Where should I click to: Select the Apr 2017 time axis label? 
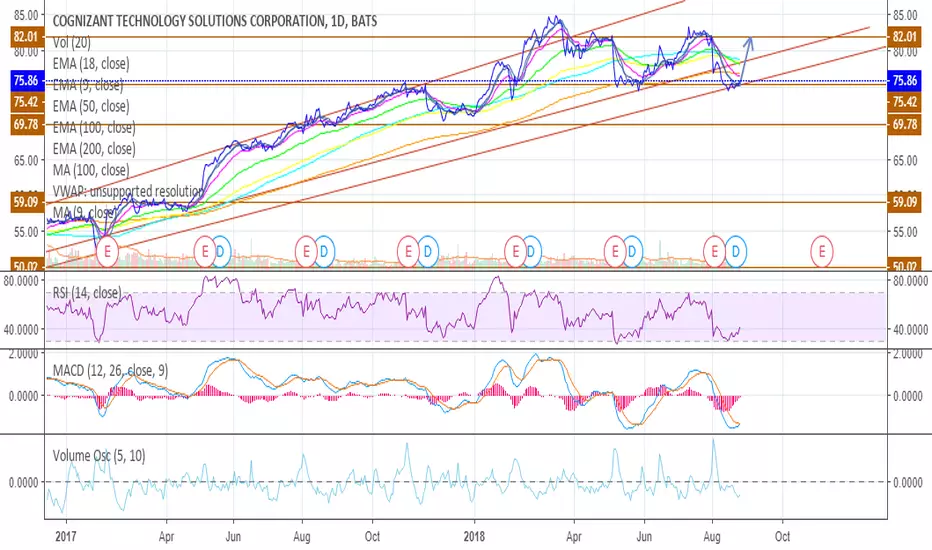166,536
